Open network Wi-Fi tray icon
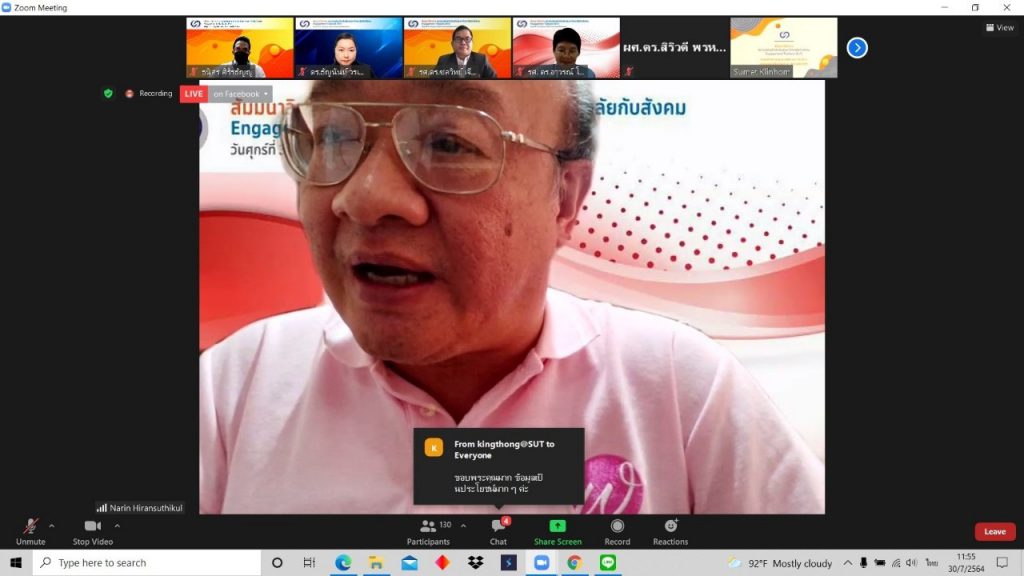This screenshot has width=1024, height=576. (896, 562)
